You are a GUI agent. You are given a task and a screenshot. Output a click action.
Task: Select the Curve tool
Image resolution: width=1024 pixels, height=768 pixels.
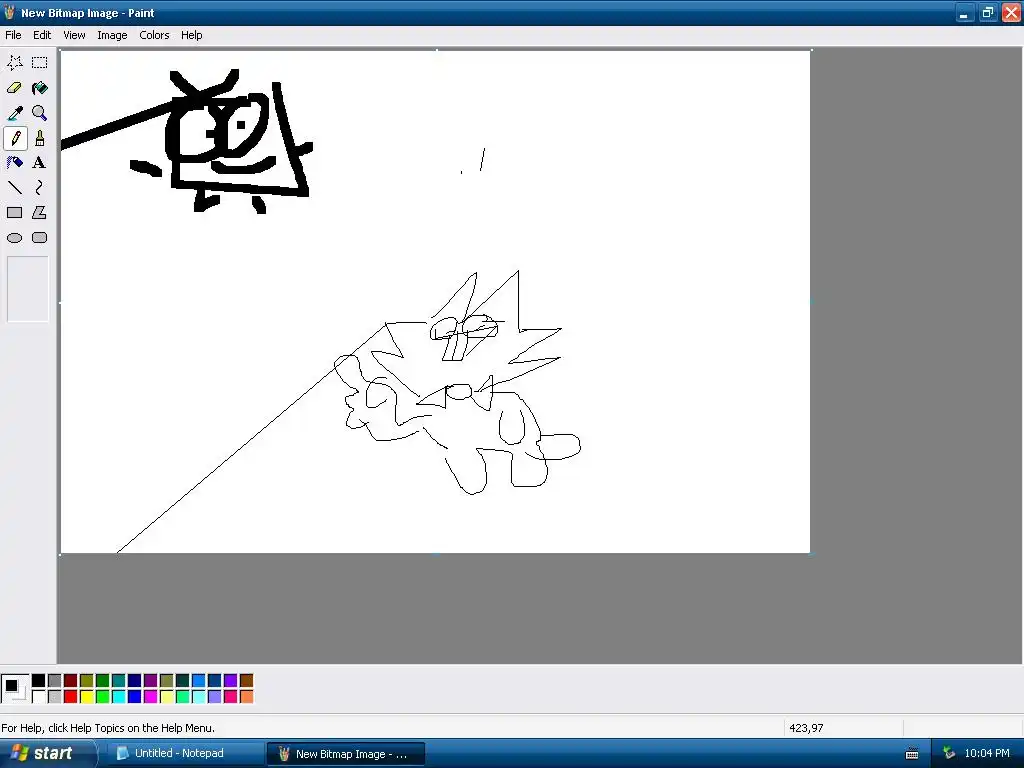(x=40, y=188)
